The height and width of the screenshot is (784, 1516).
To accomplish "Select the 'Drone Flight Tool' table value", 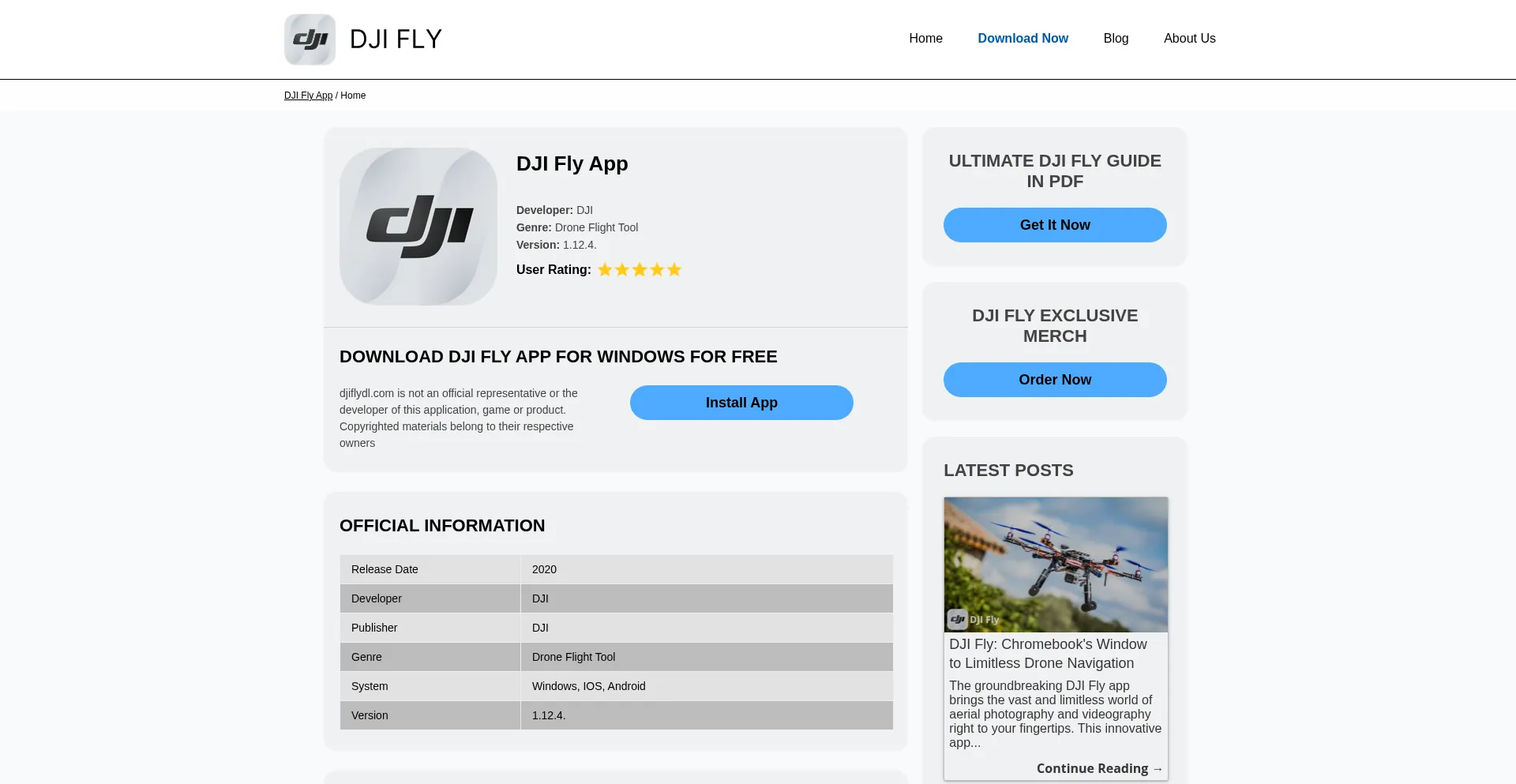I will click(x=707, y=657).
